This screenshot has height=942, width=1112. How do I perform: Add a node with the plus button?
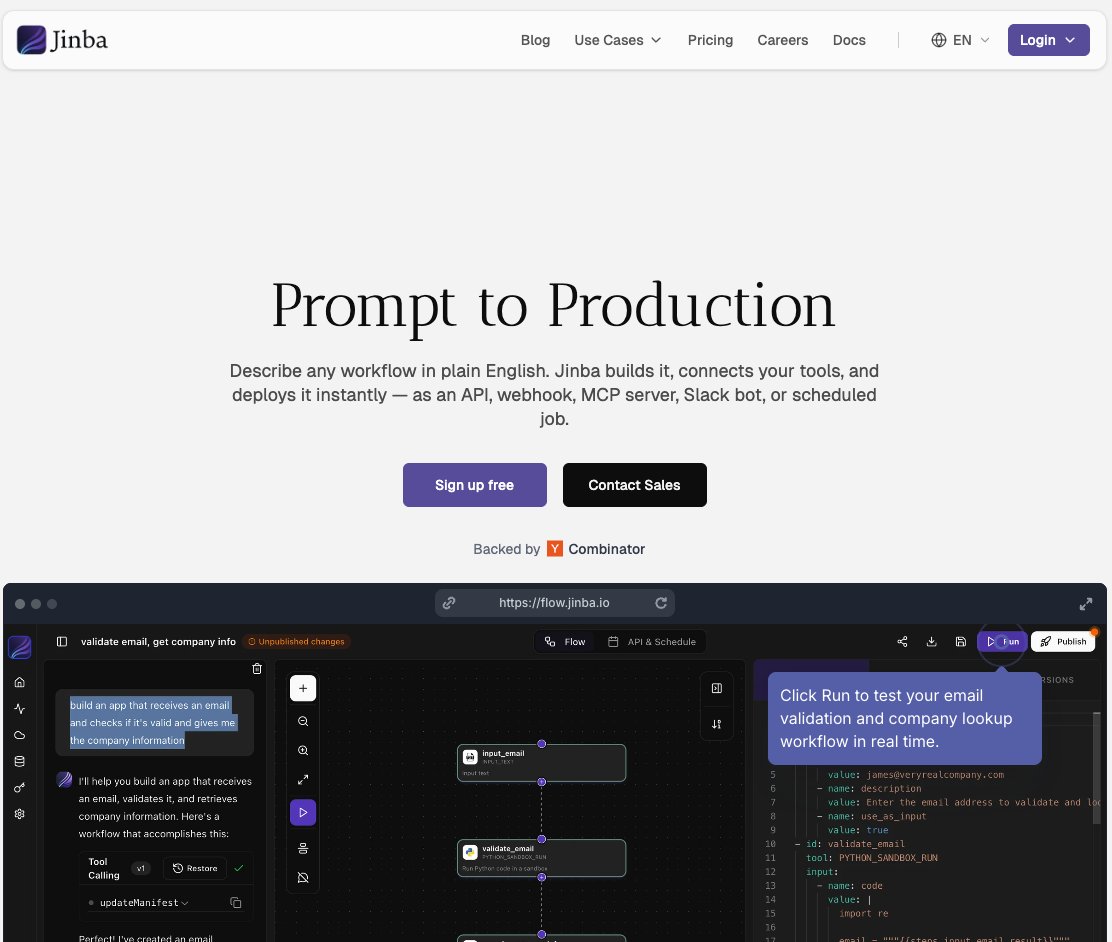coord(303,688)
